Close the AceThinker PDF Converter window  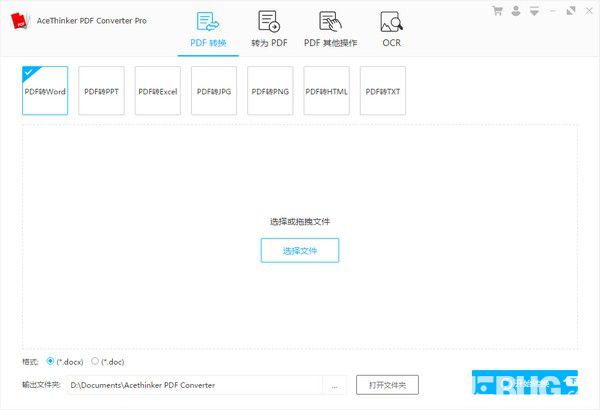coord(589,11)
